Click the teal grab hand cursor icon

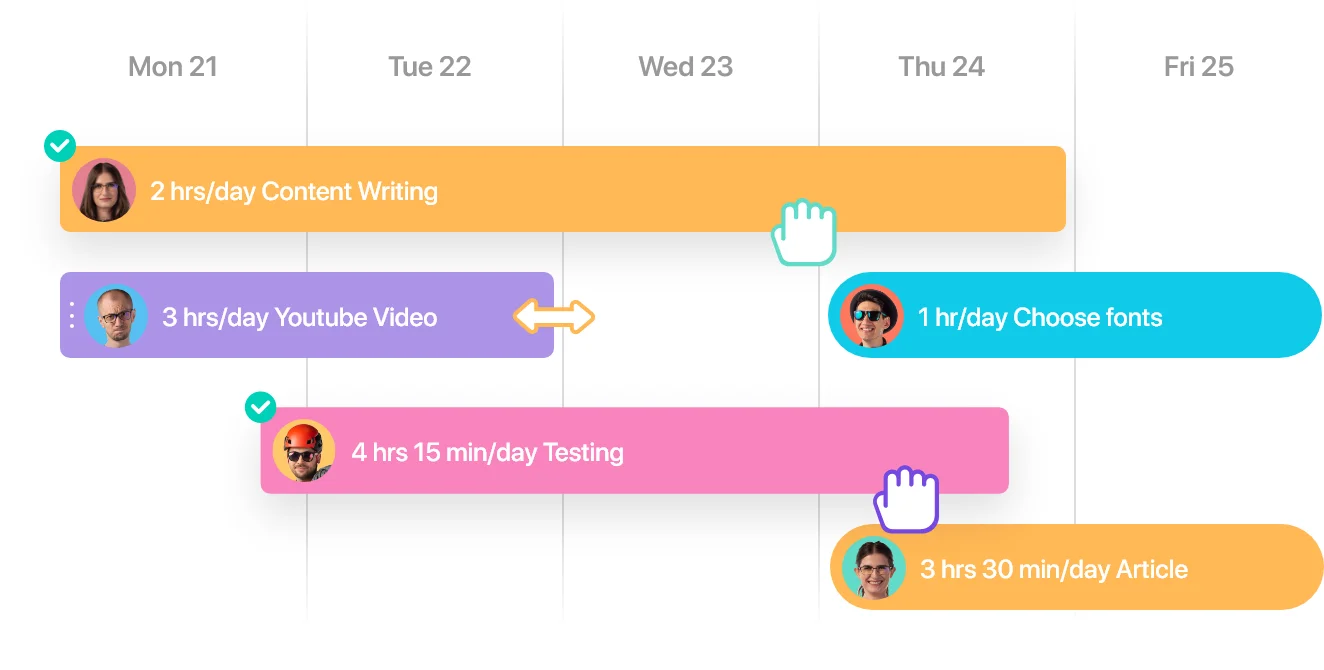803,232
